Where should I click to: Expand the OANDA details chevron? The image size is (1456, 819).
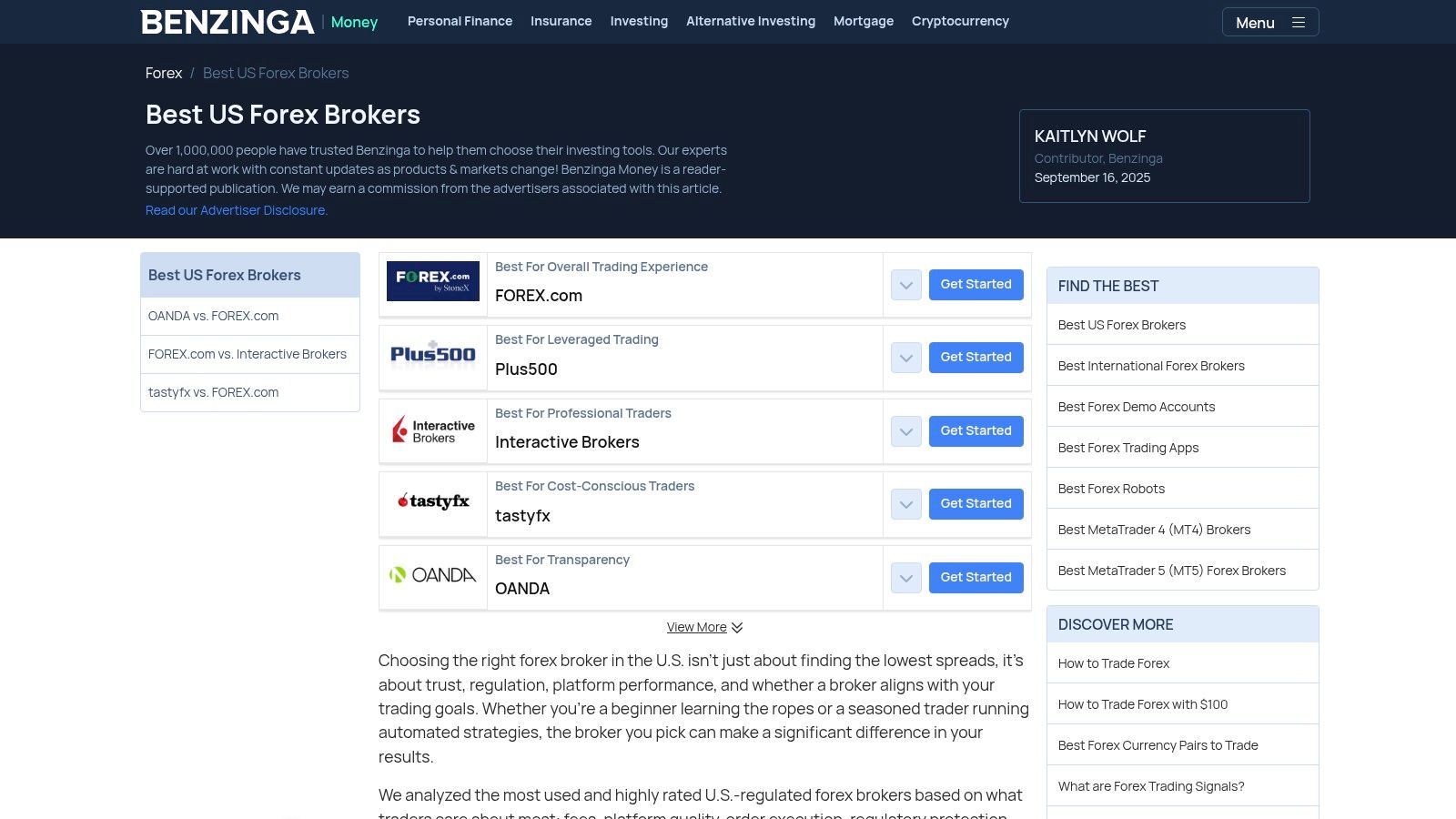click(906, 578)
